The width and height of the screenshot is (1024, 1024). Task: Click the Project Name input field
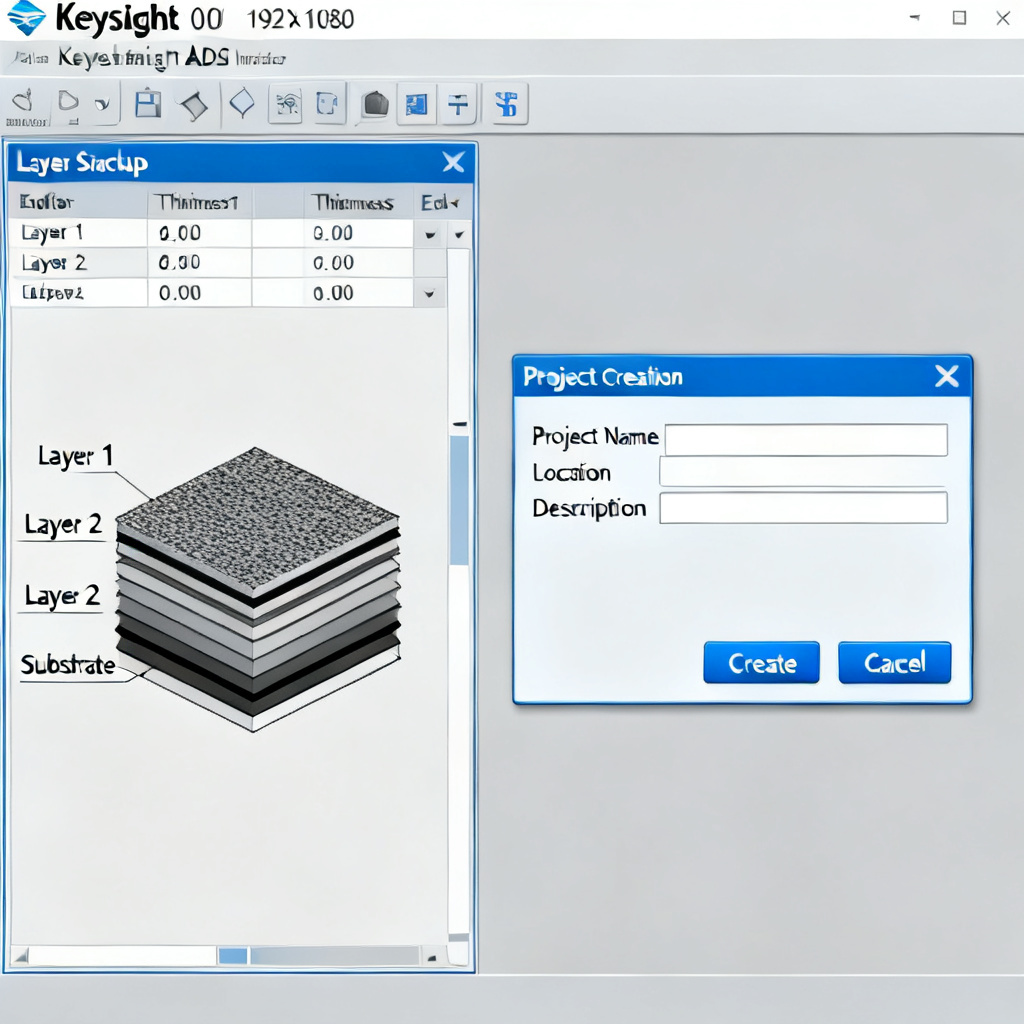pyautogui.click(x=807, y=440)
